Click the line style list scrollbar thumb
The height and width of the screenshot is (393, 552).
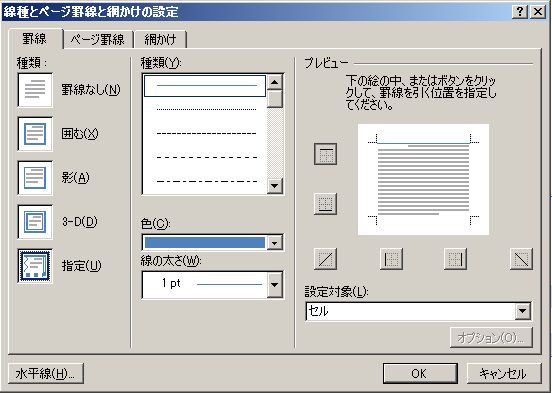[275, 99]
